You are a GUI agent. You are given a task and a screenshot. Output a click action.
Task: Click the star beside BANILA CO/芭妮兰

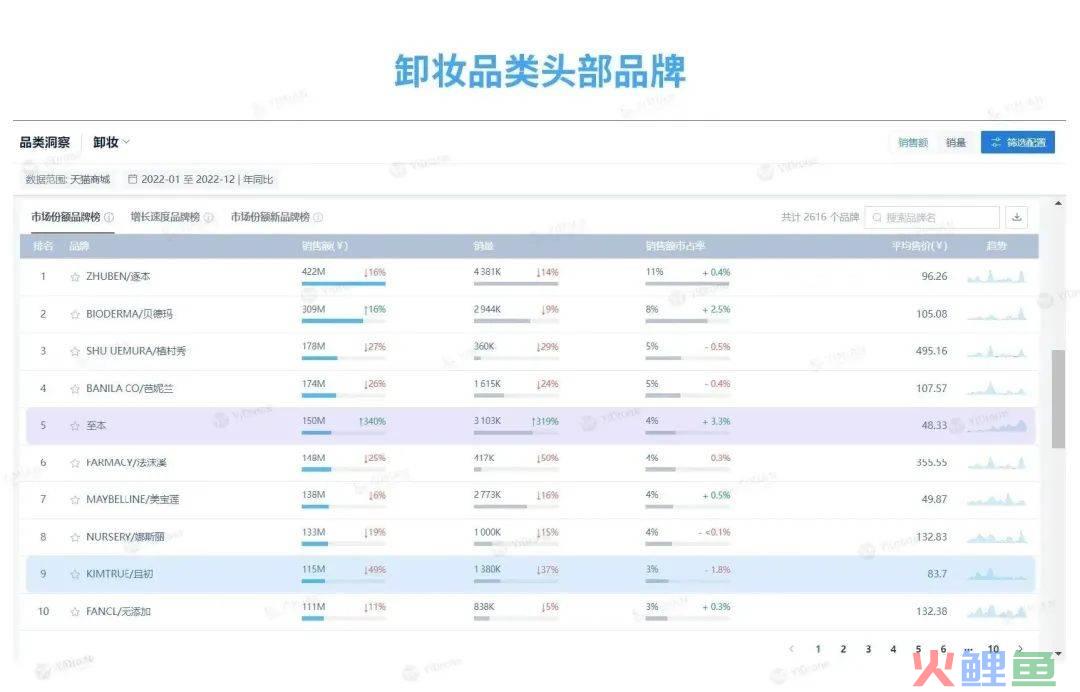[75, 388]
